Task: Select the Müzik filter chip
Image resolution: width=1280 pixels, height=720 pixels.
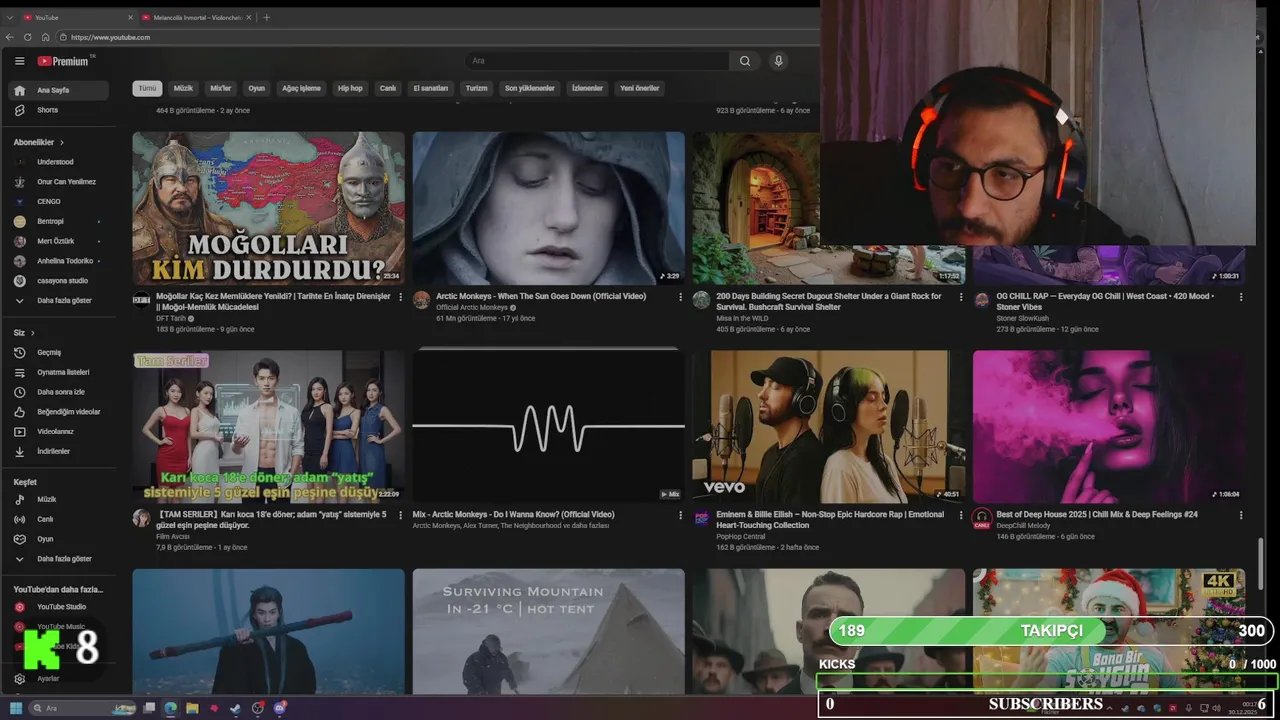Action: [x=183, y=88]
